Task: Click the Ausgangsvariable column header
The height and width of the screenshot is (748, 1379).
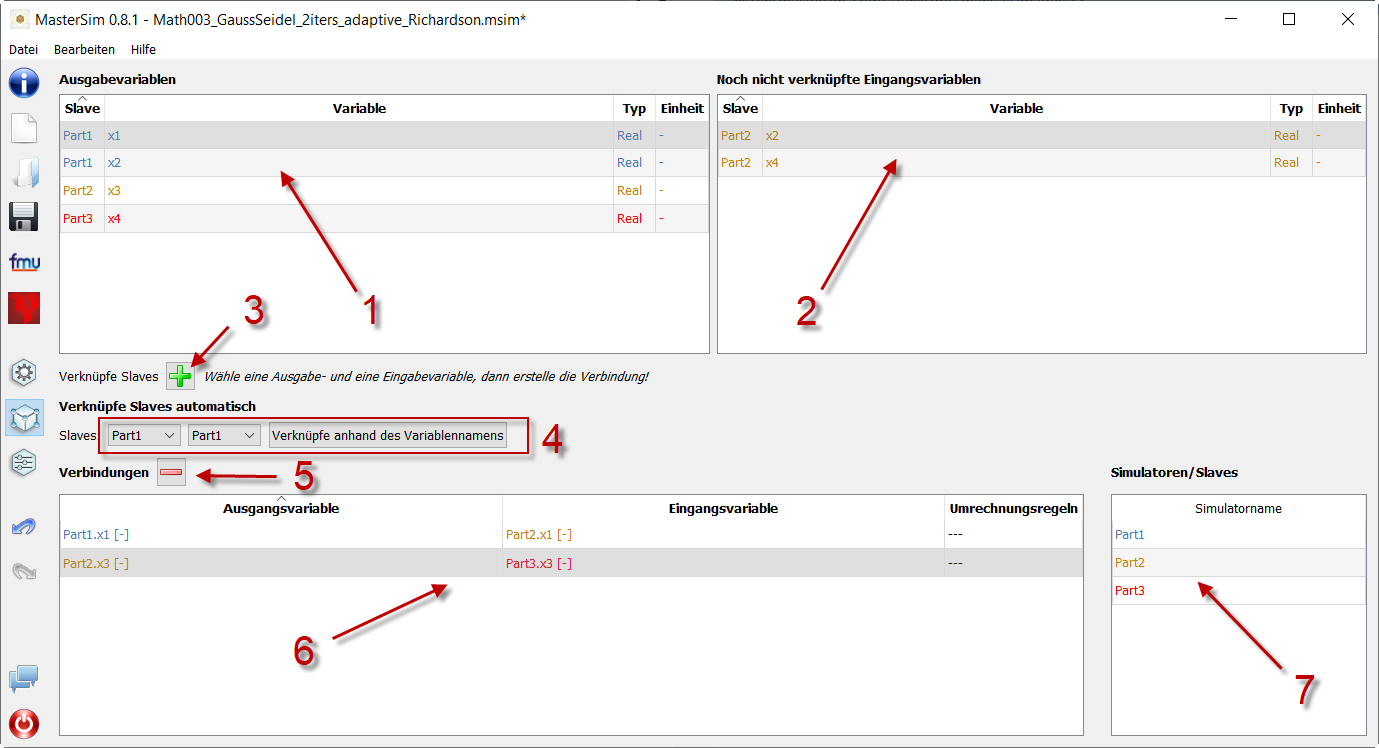Action: [281, 508]
